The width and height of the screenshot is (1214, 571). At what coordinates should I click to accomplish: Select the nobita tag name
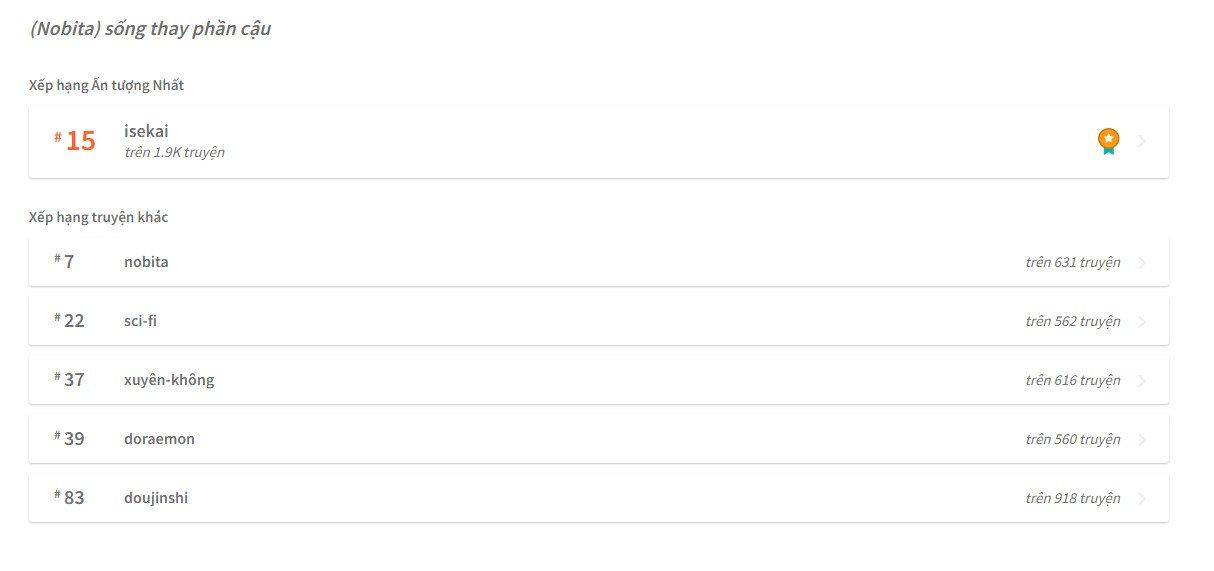(x=146, y=262)
